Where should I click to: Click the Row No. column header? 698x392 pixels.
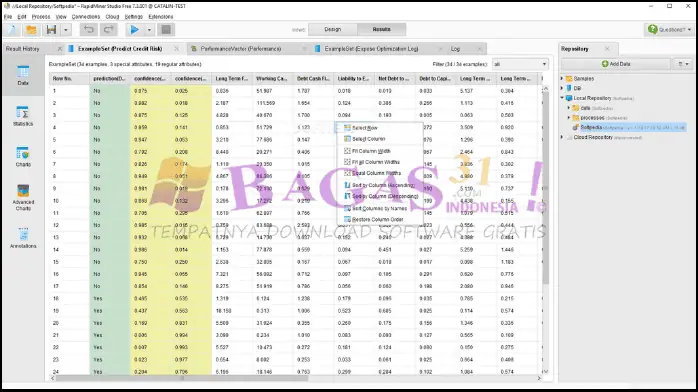tap(69, 79)
